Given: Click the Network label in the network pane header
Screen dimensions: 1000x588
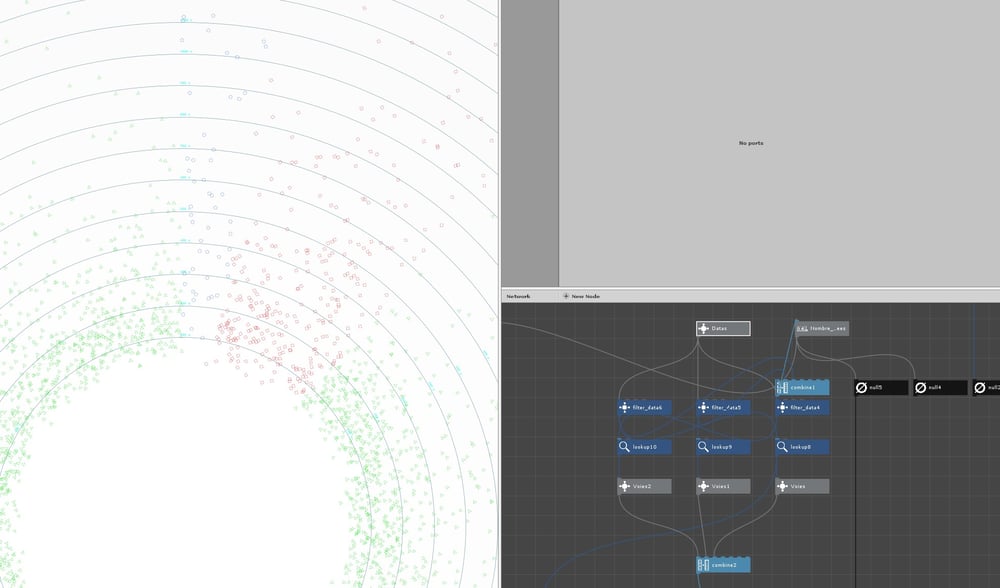Looking at the screenshot, I should pos(518,296).
